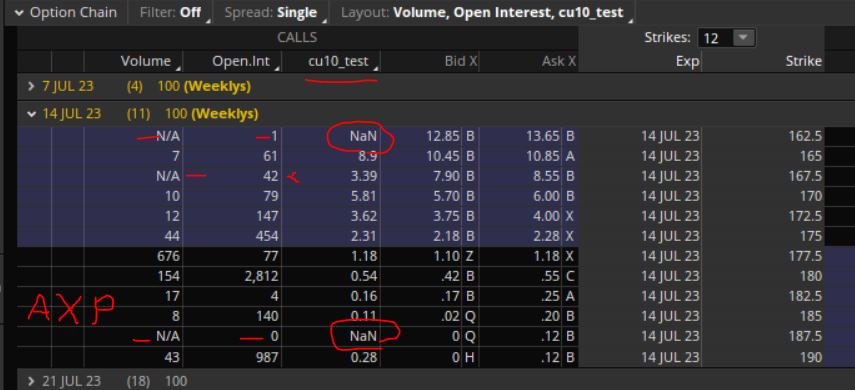Select bid 3.75 for 172.5 strike
This screenshot has height=390, width=855.
pos(446,217)
